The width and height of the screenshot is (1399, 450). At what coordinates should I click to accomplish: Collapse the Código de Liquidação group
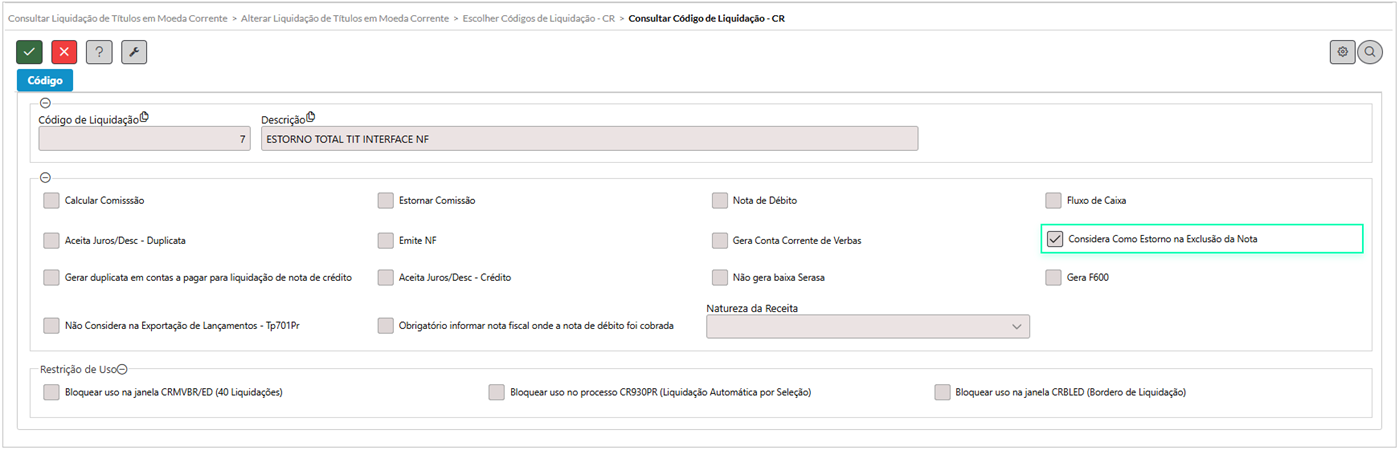point(45,103)
